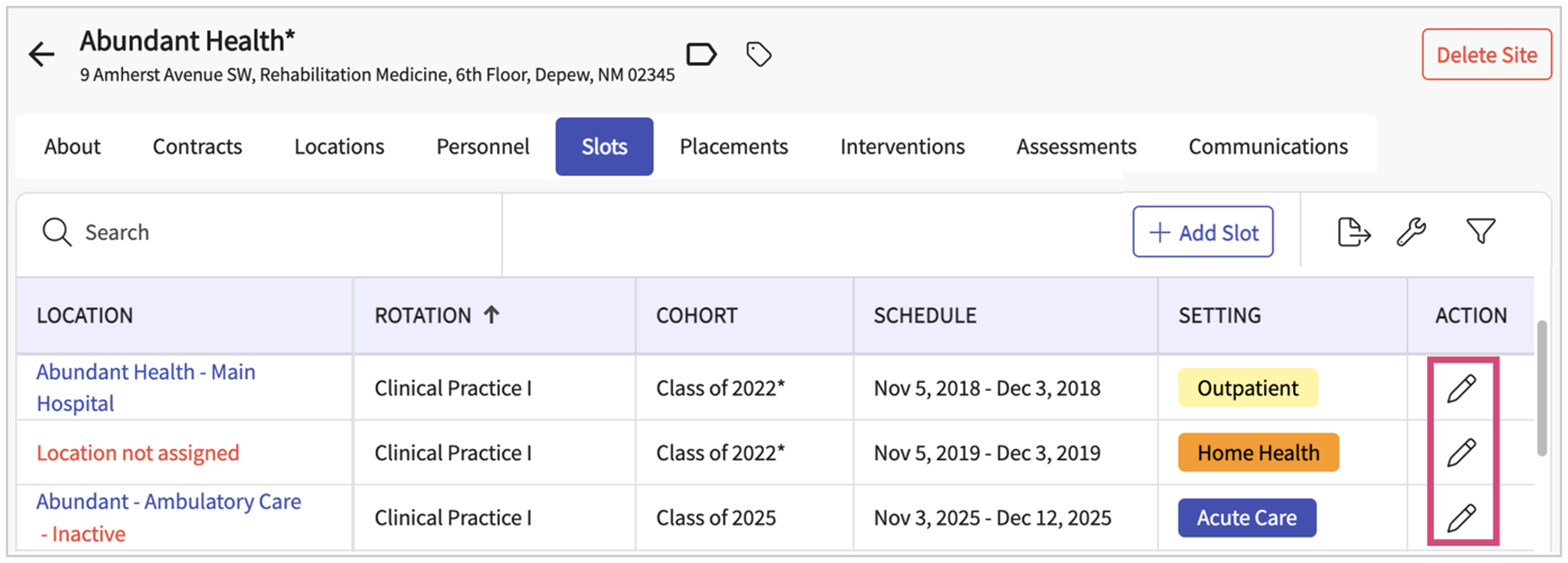Select the Communications tab
This screenshot has width=1568, height=563.
pyautogui.click(x=1268, y=147)
